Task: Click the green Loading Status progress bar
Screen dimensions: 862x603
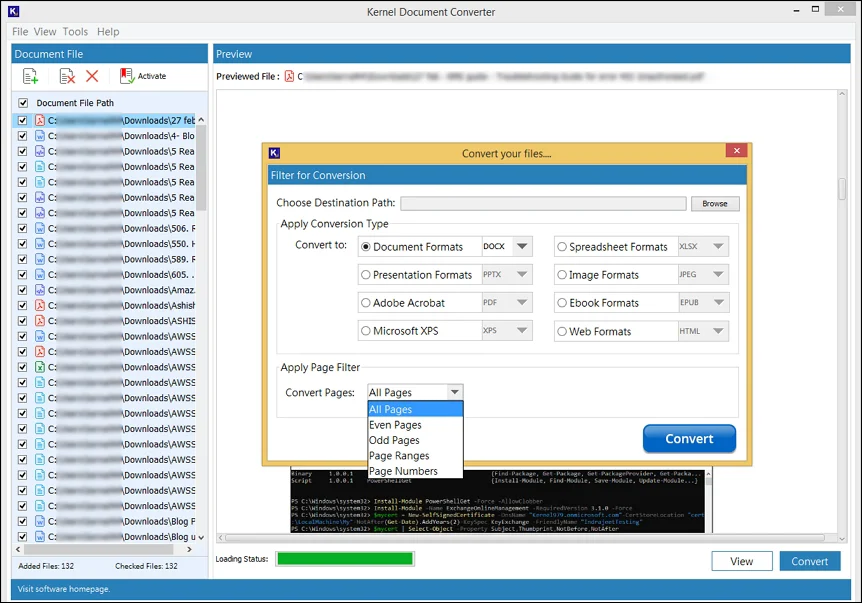Action: click(345, 558)
